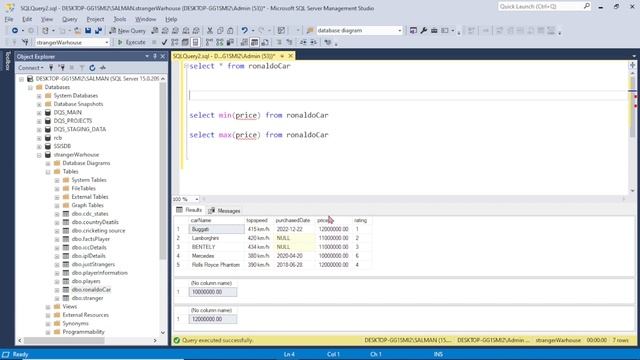Viewport: 640px width, 360px height.
Task: Click the Disconnect icon in Object Explorer
Action: [62, 68]
